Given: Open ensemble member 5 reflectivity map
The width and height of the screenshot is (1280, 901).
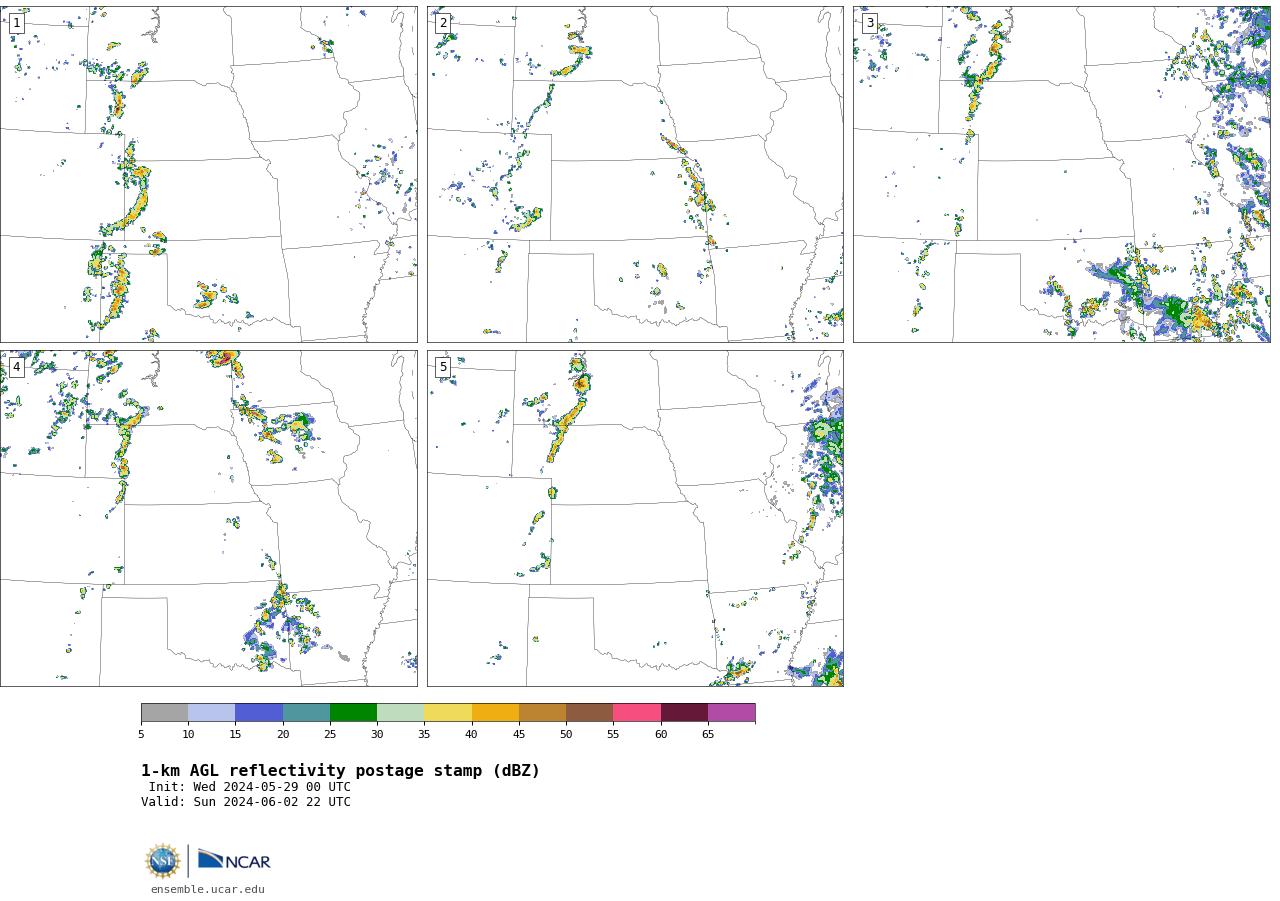Looking at the screenshot, I should tap(635, 518).
